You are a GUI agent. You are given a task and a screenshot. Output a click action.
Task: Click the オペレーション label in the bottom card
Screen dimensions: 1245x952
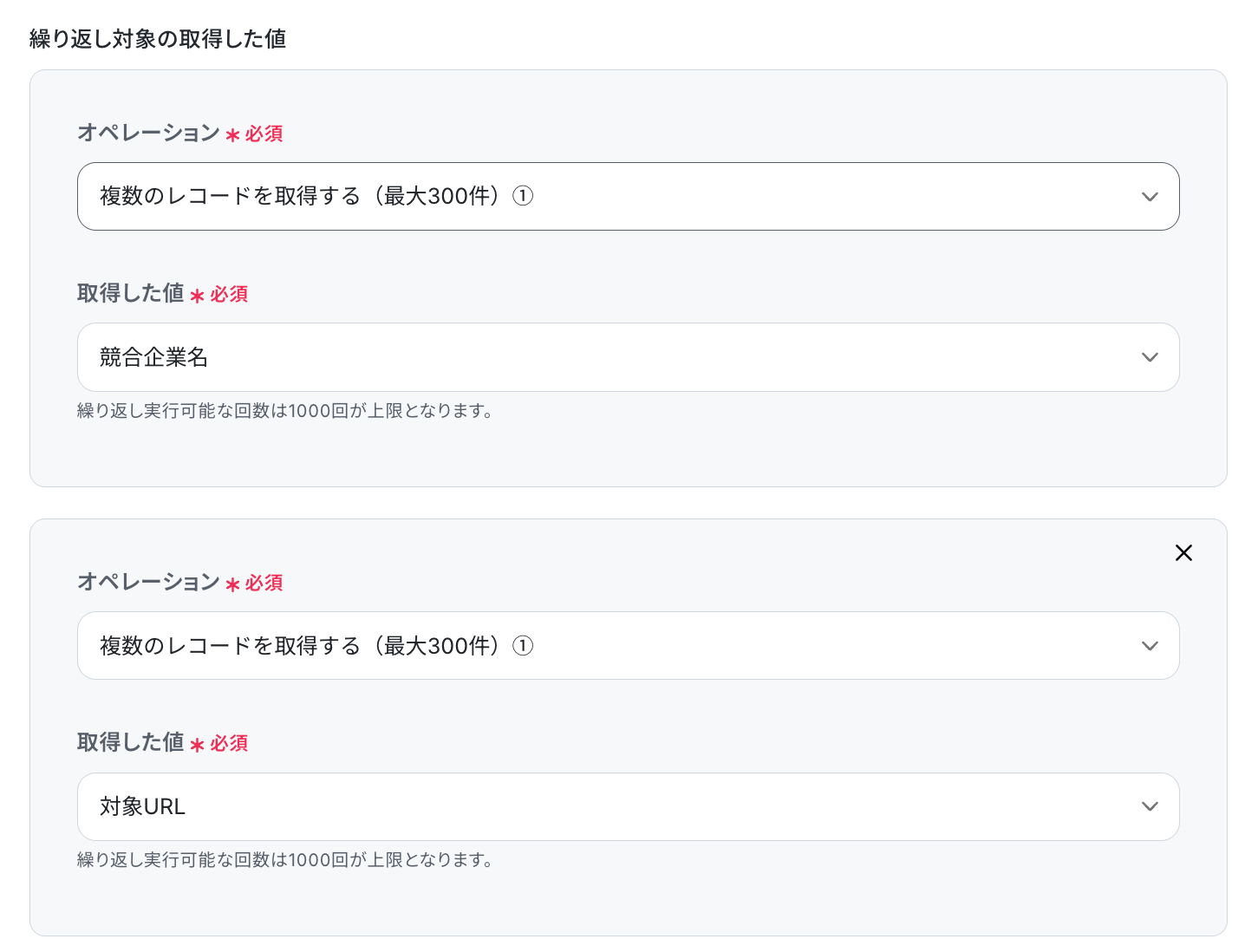pyautogui.click(x=148, y=582)
